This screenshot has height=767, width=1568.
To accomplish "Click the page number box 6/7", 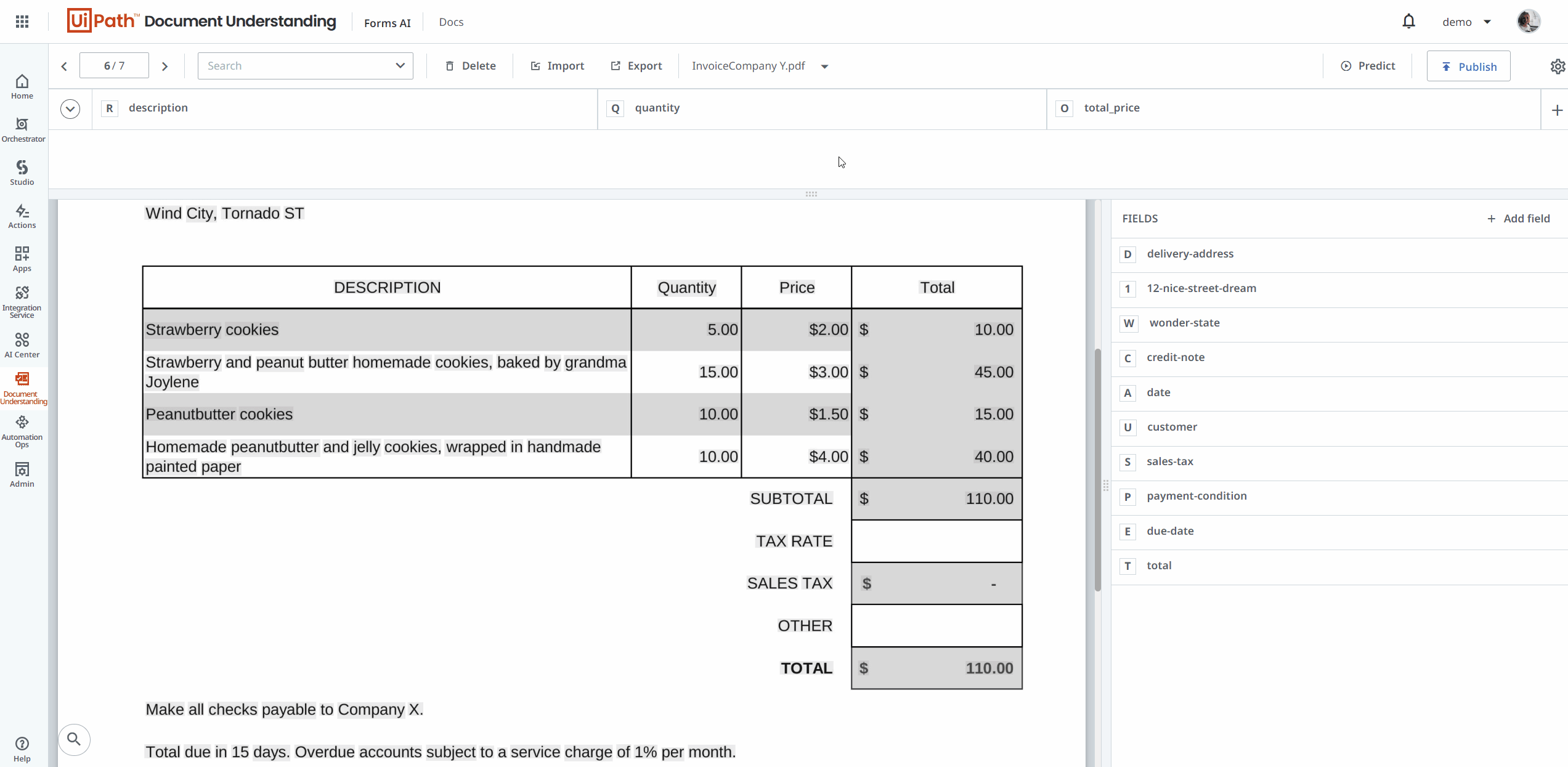I will tap(114, 66).
